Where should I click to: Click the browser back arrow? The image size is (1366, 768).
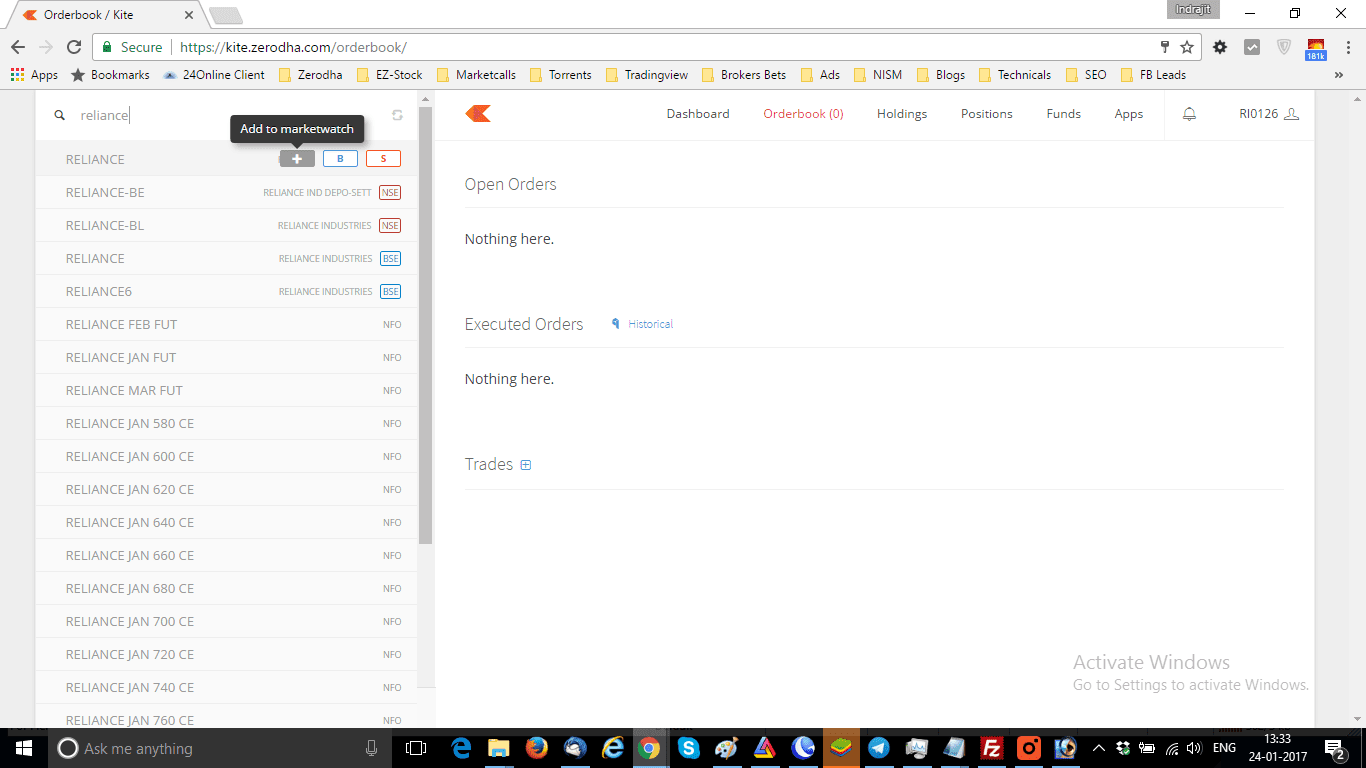(x=18, y=47)
